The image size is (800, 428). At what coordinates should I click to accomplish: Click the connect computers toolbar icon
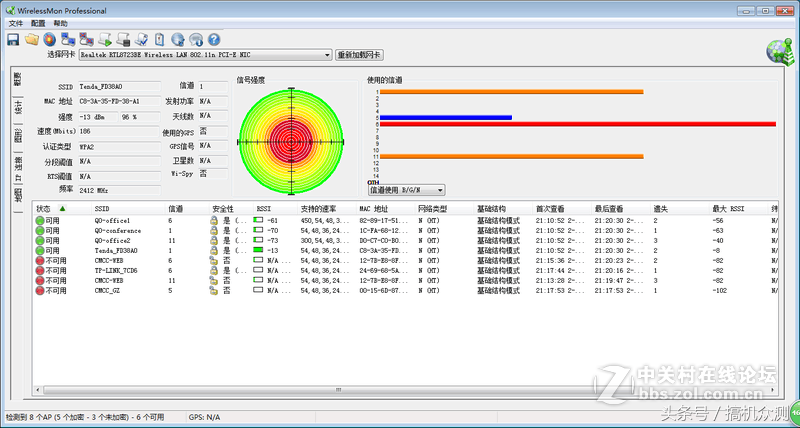tap(68, 39)
